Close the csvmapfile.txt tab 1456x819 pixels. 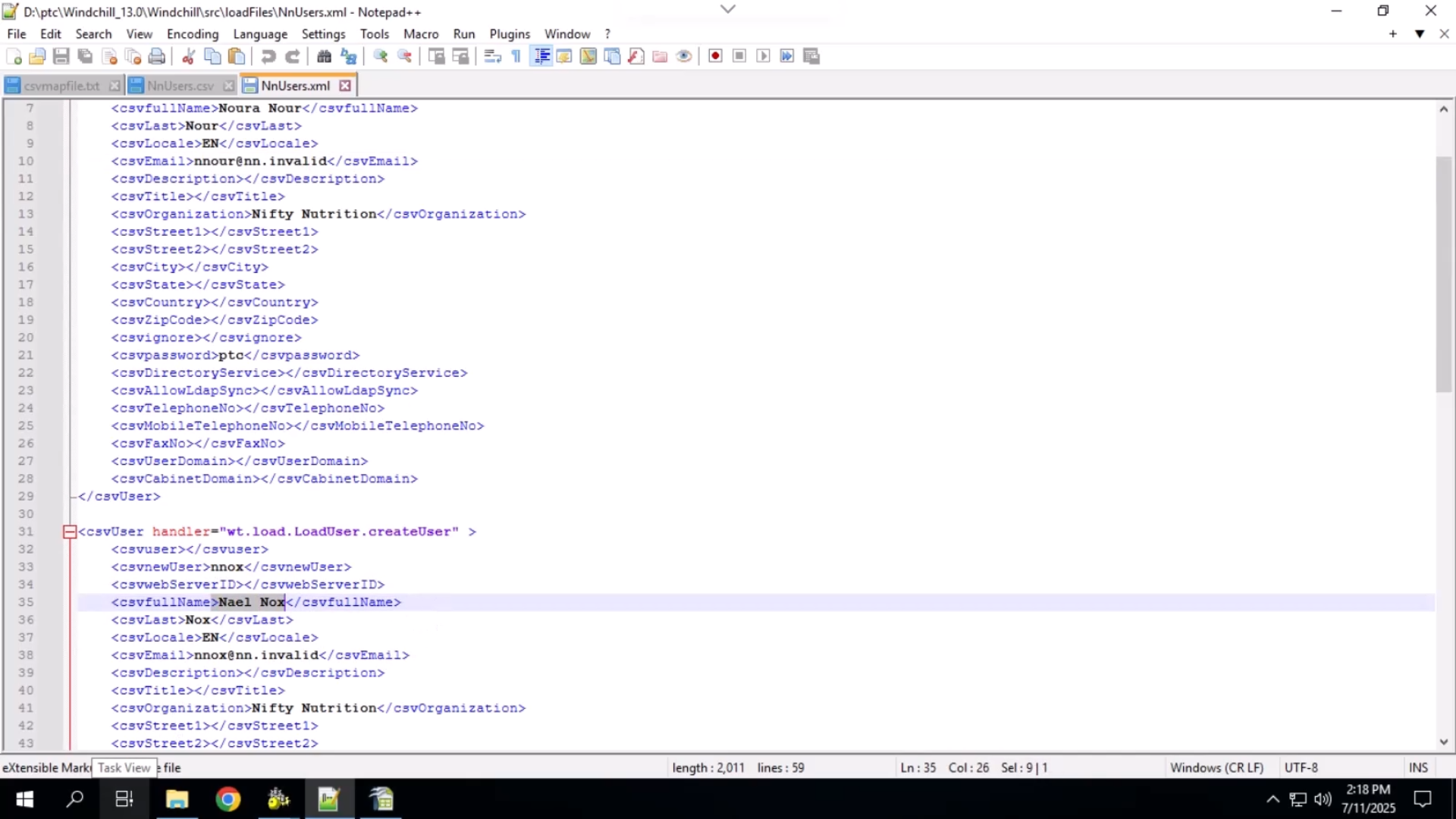pos(115,85)
